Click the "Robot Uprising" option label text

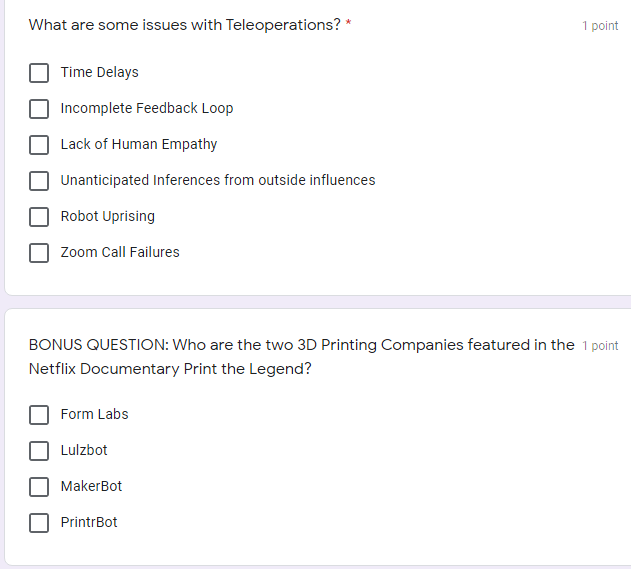(107, 217)
